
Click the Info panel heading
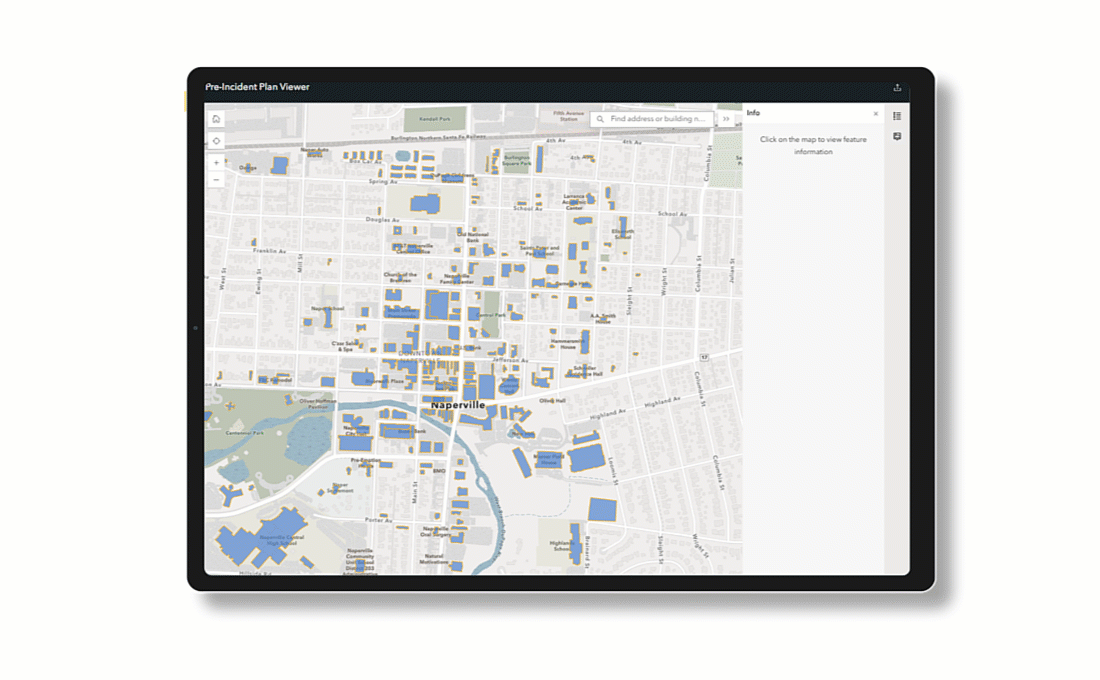click(753, 113)
